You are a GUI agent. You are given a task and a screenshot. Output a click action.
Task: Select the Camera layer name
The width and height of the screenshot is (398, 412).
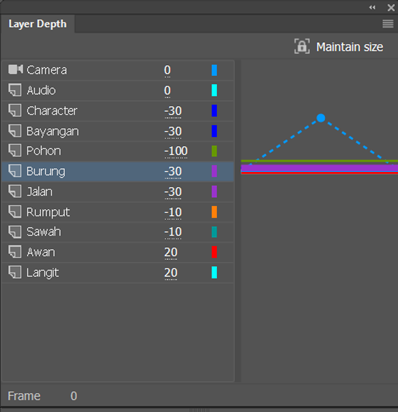(x=47, y=70)
